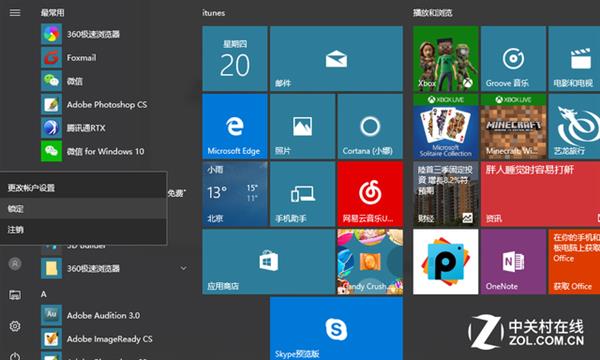This screenshot has height=360, width=600.
Task: Open the calendar tile showing 20
Action: 235,59
